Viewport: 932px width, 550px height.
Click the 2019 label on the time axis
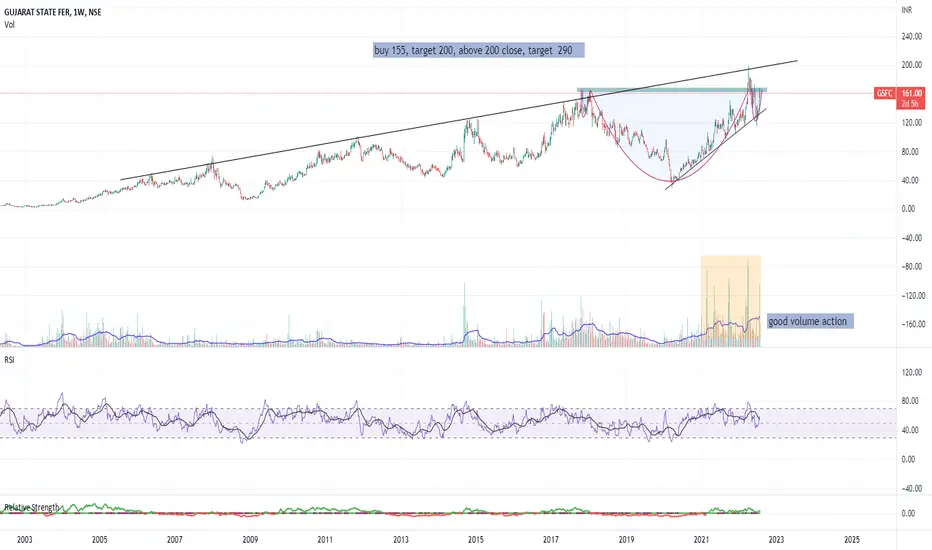pyautogui.click(x=626, y=540)
